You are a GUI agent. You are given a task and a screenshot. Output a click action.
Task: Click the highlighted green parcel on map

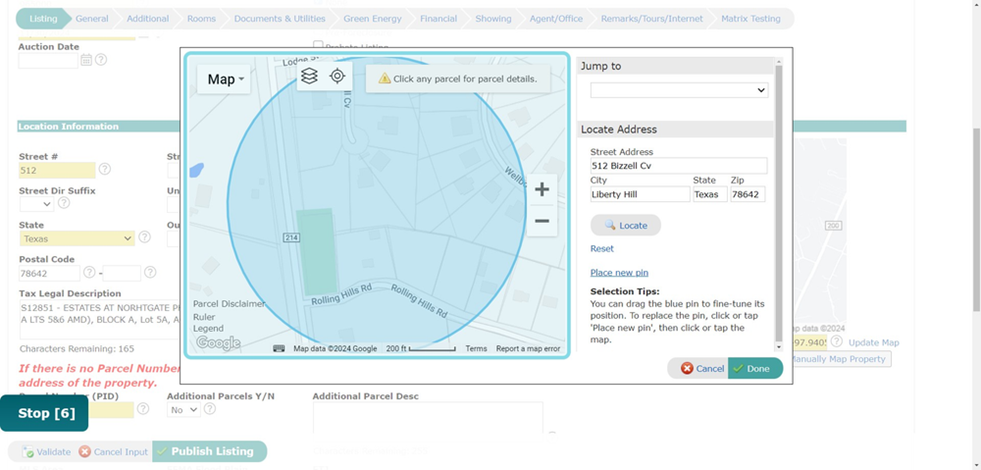316,252
